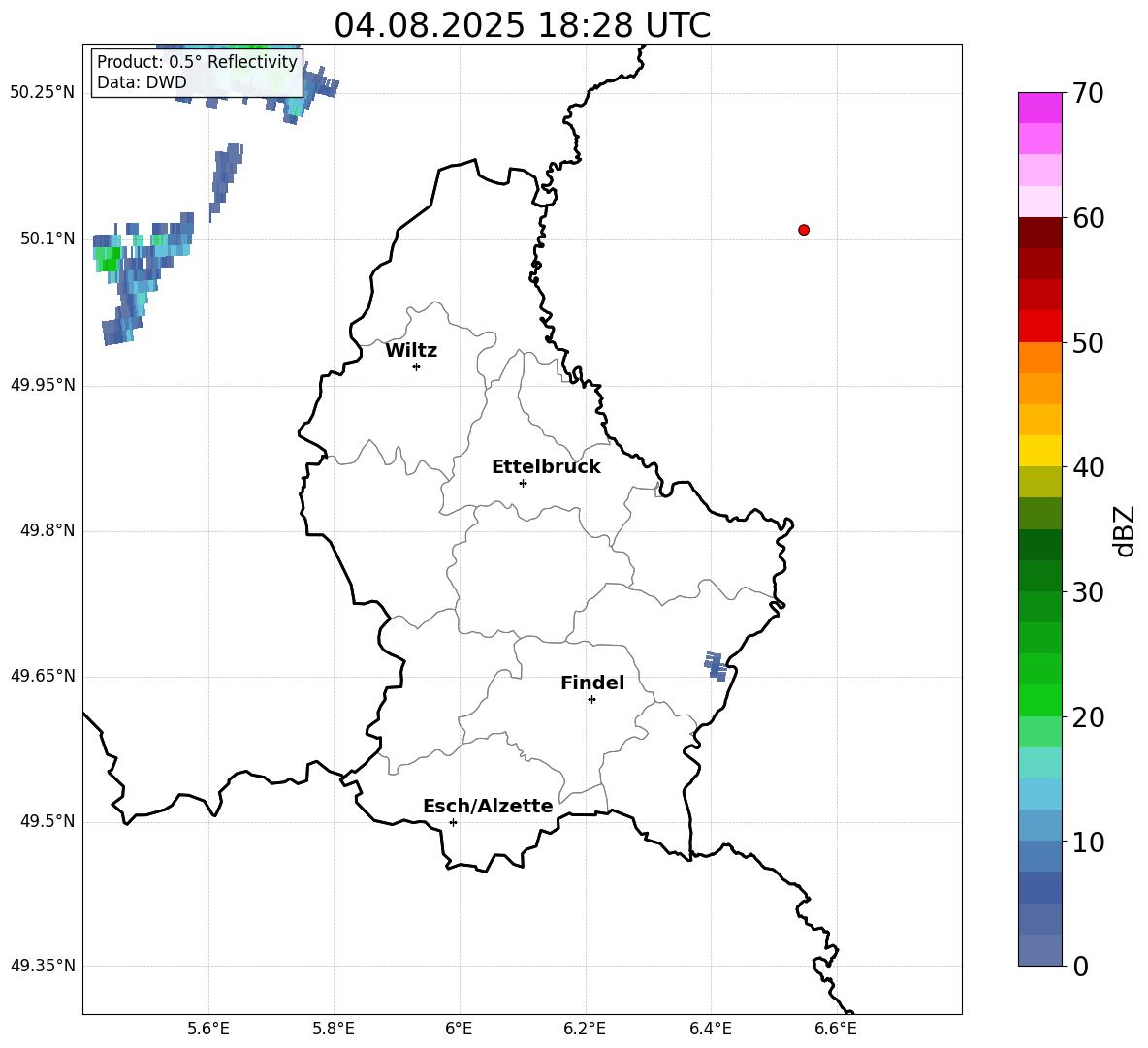Click the 49.35°N latitude label
Image resolution: width=1148 pixels, height=1048 pixels.
coord(43,966)
